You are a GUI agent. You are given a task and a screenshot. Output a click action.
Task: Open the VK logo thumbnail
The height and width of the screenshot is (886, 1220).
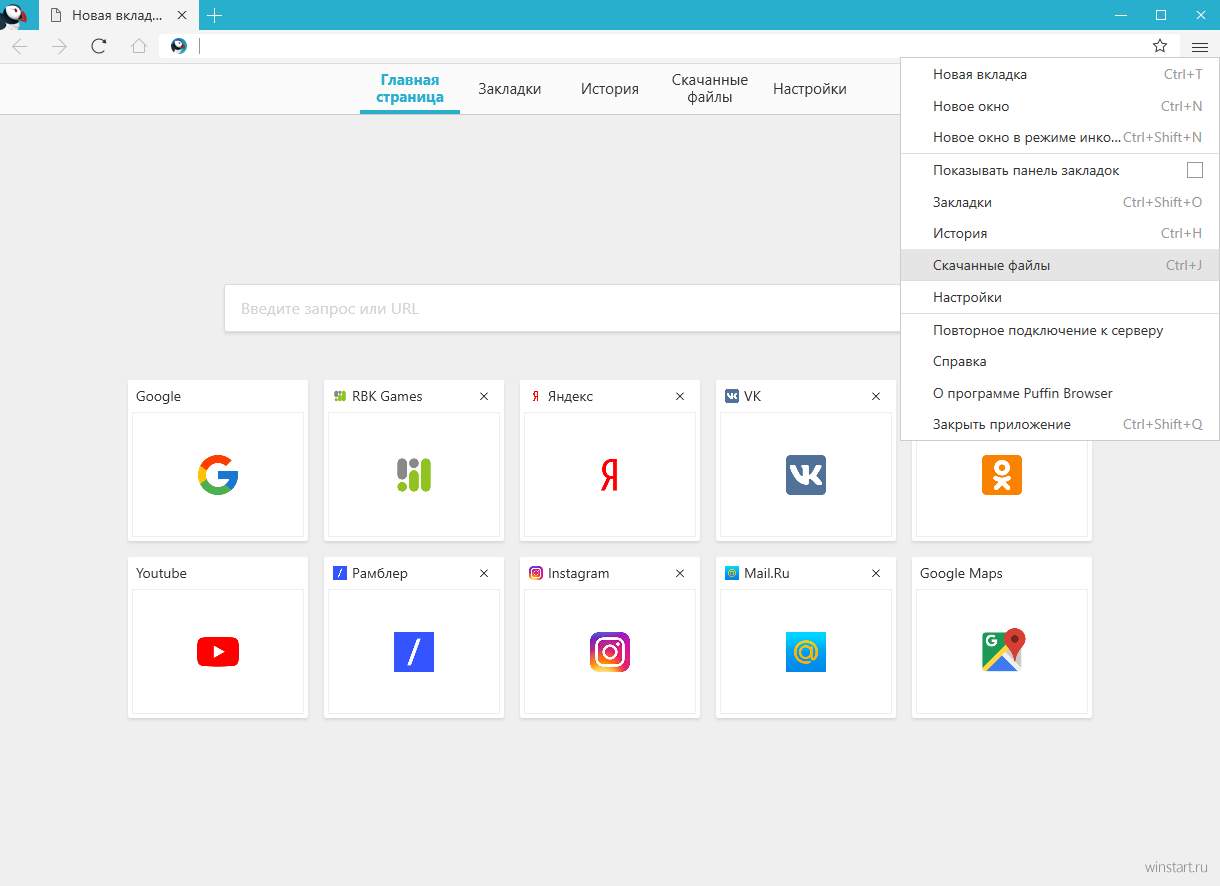806,474
